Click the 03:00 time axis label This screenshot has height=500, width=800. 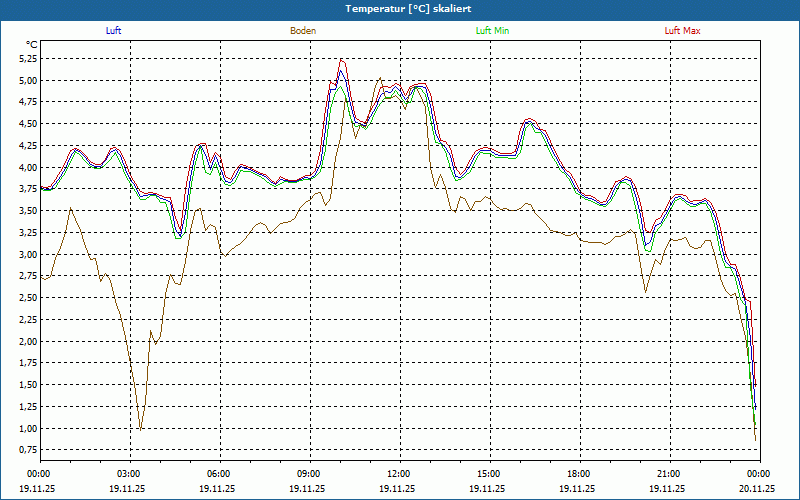pos(128,474)
